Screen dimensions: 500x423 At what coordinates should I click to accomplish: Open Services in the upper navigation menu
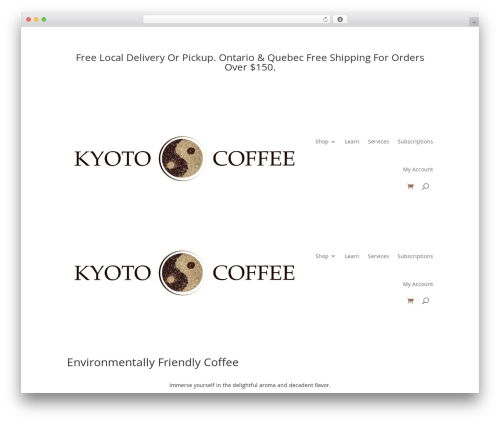(378, 142)
